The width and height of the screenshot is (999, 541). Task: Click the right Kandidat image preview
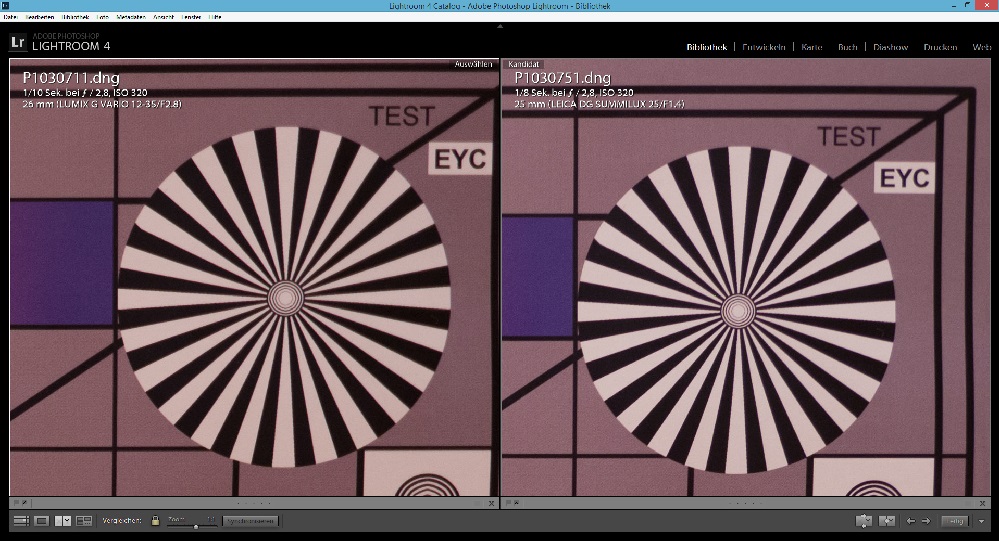[746, 277]
